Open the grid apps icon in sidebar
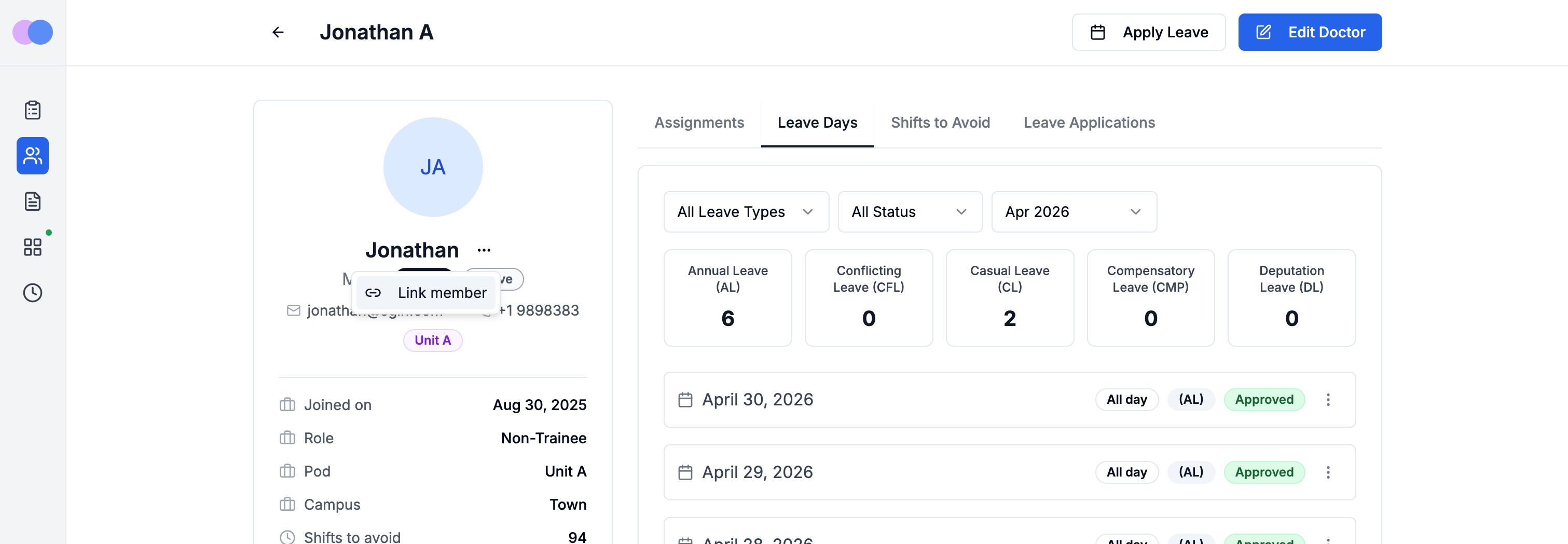Screen dimensions: 1568x544 [33, 247]
